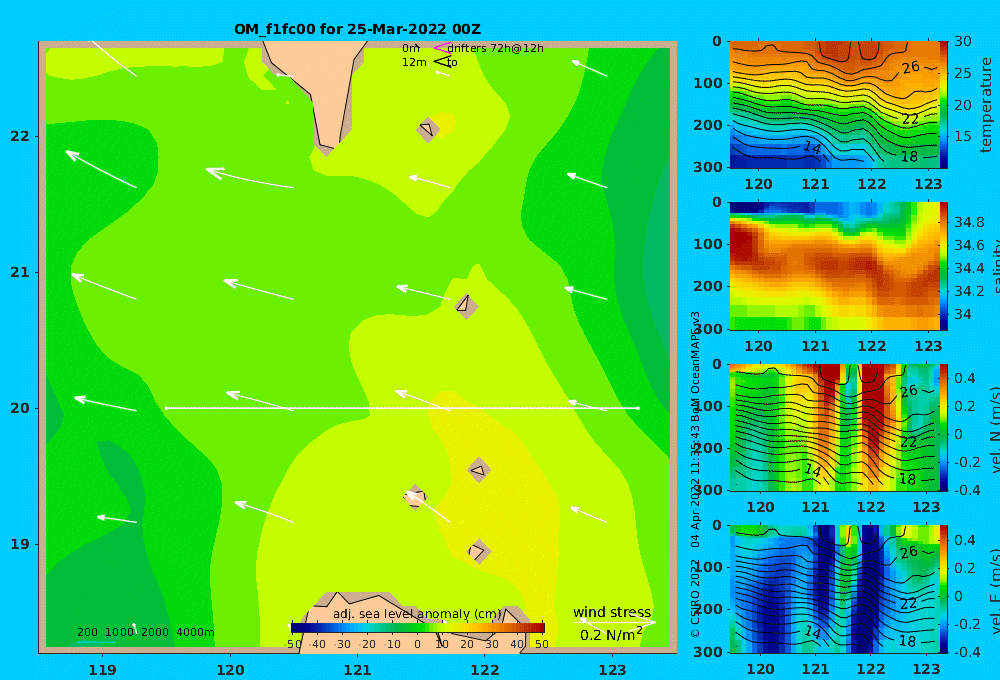Click the '4000m' depth contour label
The image size is (1000, 680).
coord(195,632)
